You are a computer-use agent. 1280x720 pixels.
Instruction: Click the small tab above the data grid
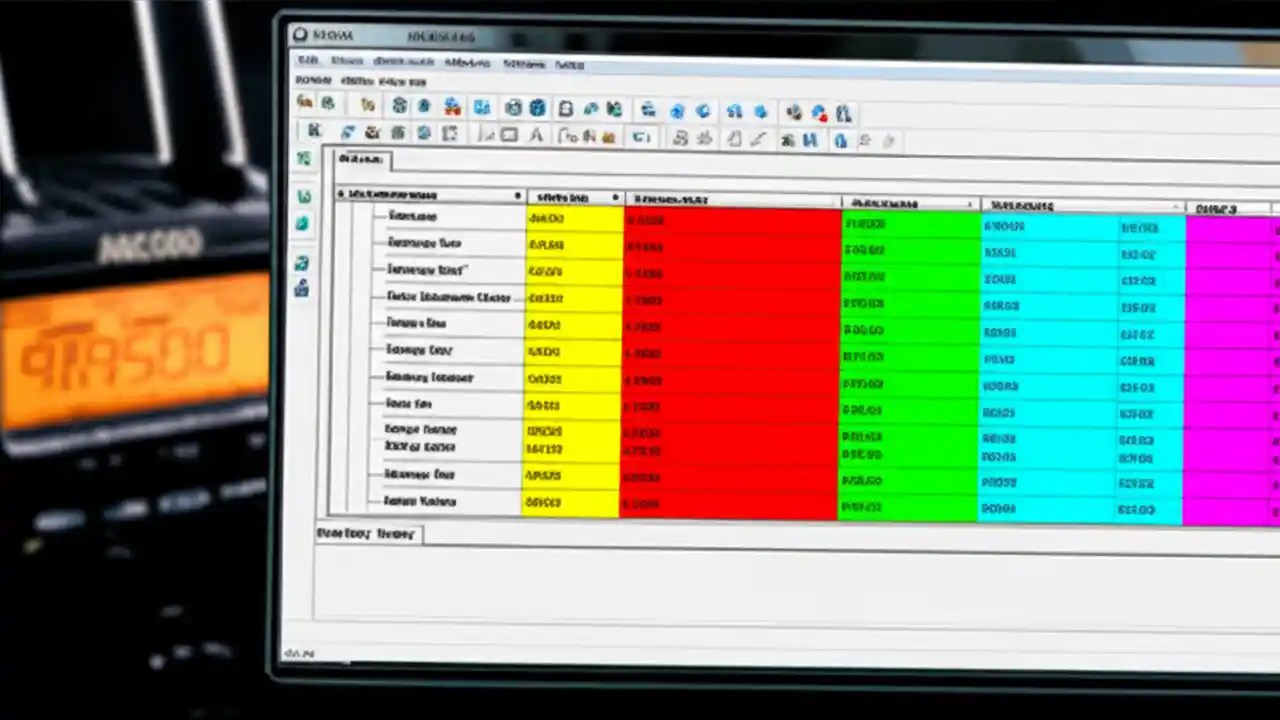[x=361, y=159]
